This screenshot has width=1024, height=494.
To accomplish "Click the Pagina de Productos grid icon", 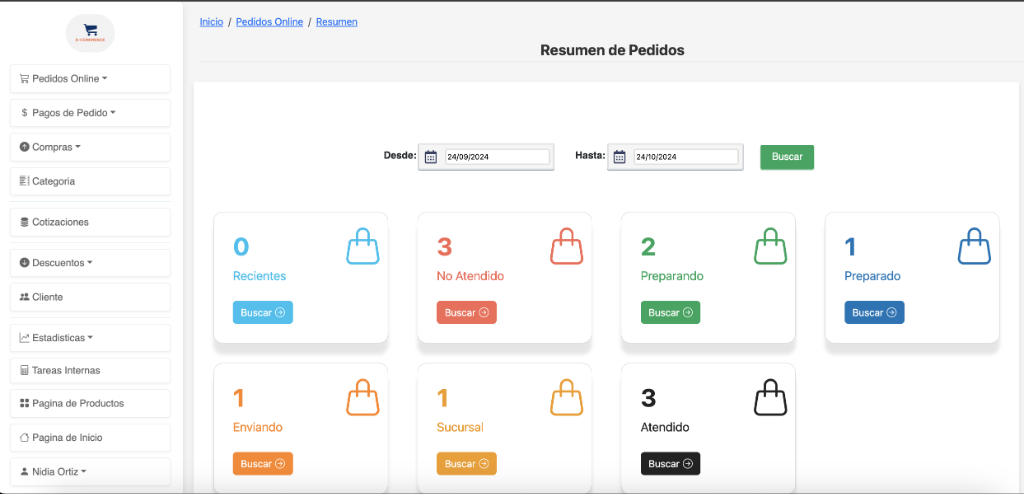I will 24,403.
